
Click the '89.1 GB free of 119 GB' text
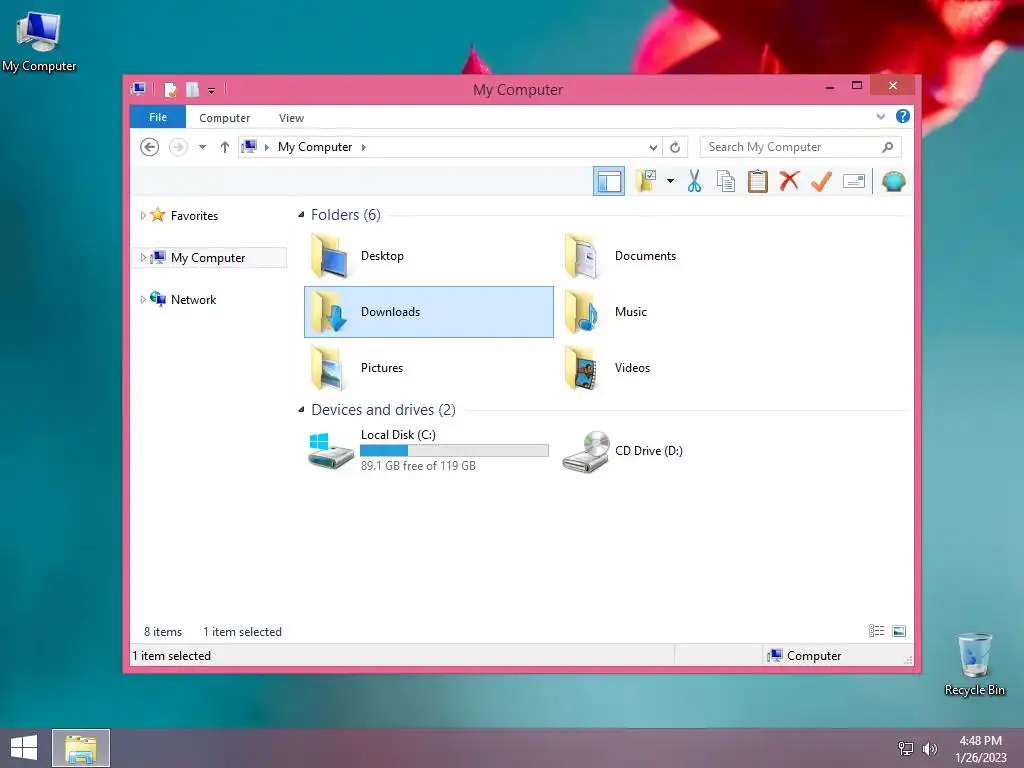[x=418, y=466]
